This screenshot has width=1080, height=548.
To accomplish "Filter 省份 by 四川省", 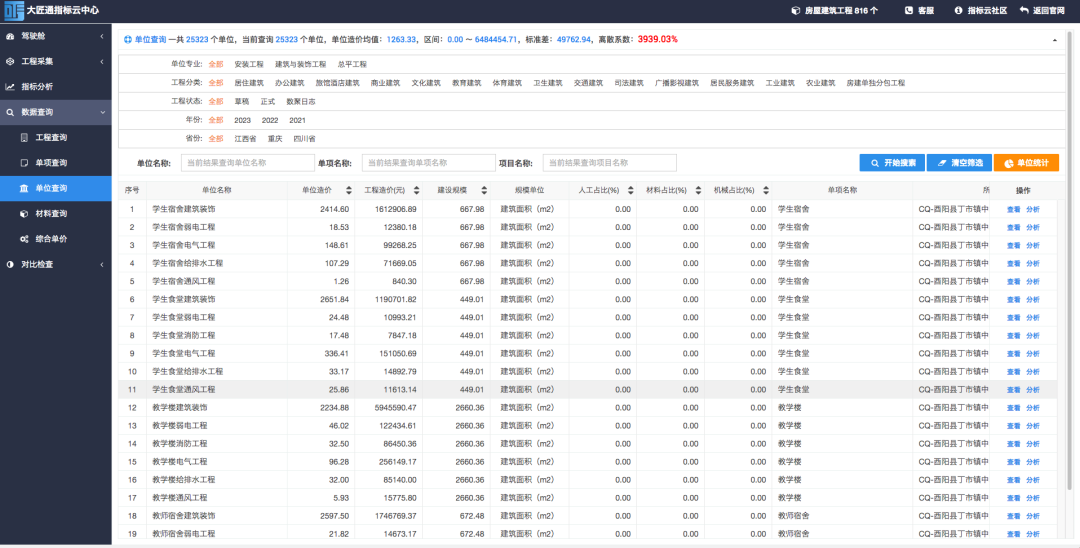I will [304, 138].
